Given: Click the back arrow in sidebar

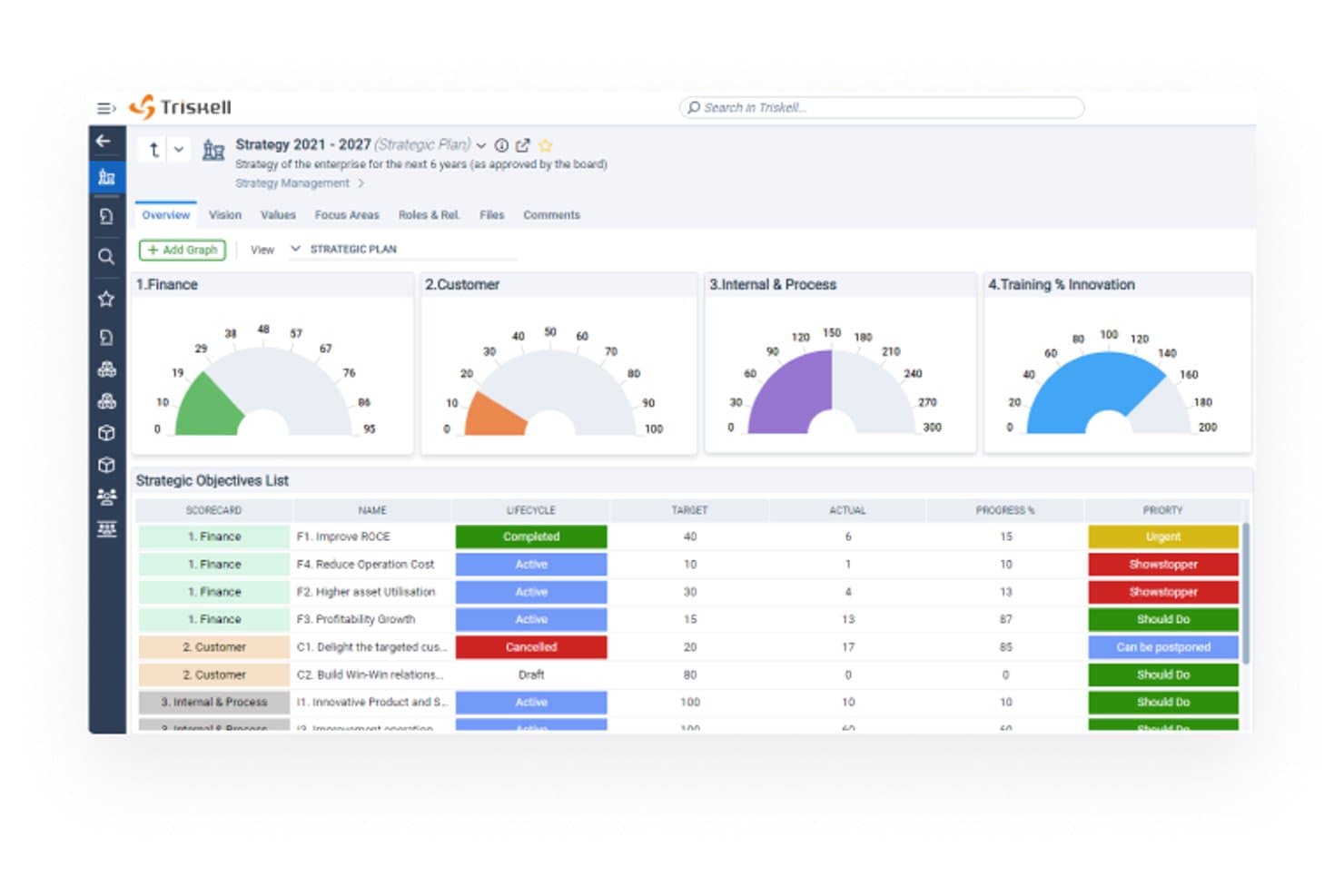Looking at the screenshot, I should point(104,141).
